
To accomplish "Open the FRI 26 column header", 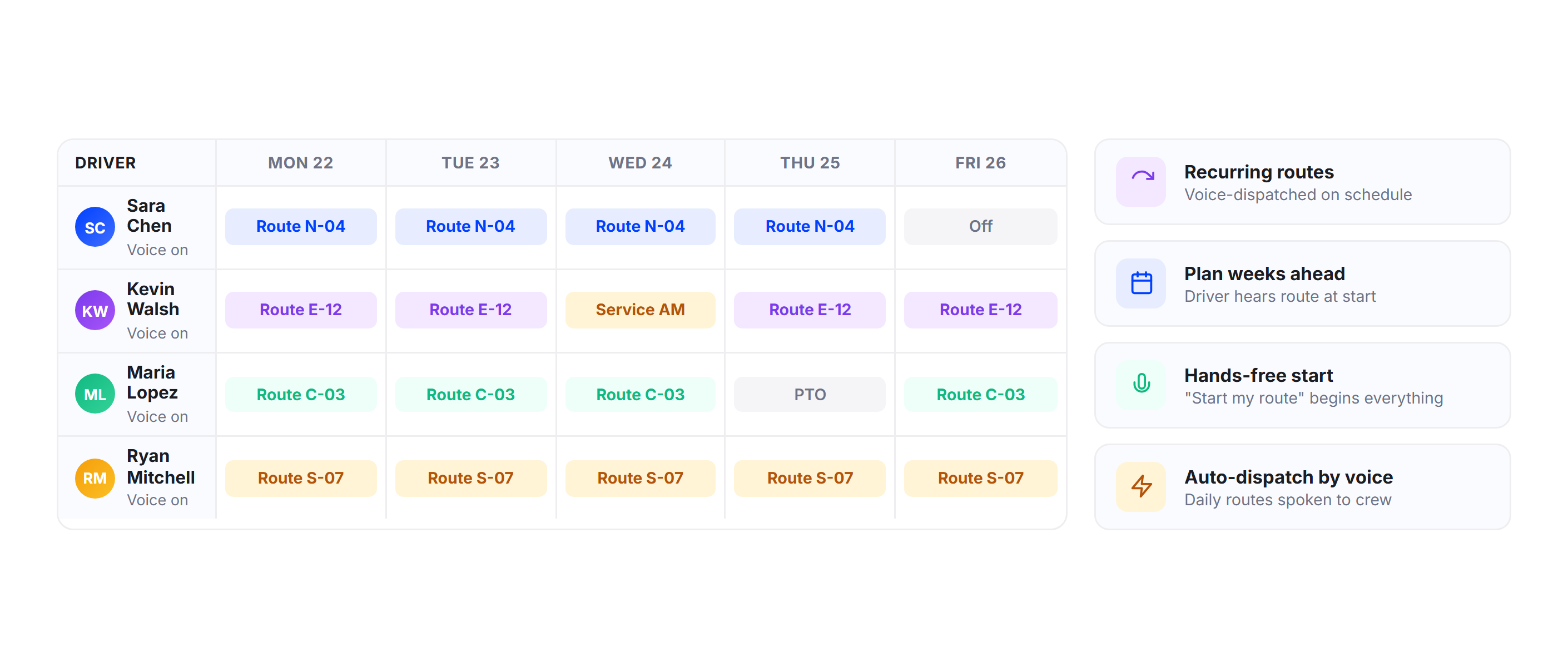I will point(981,163).
